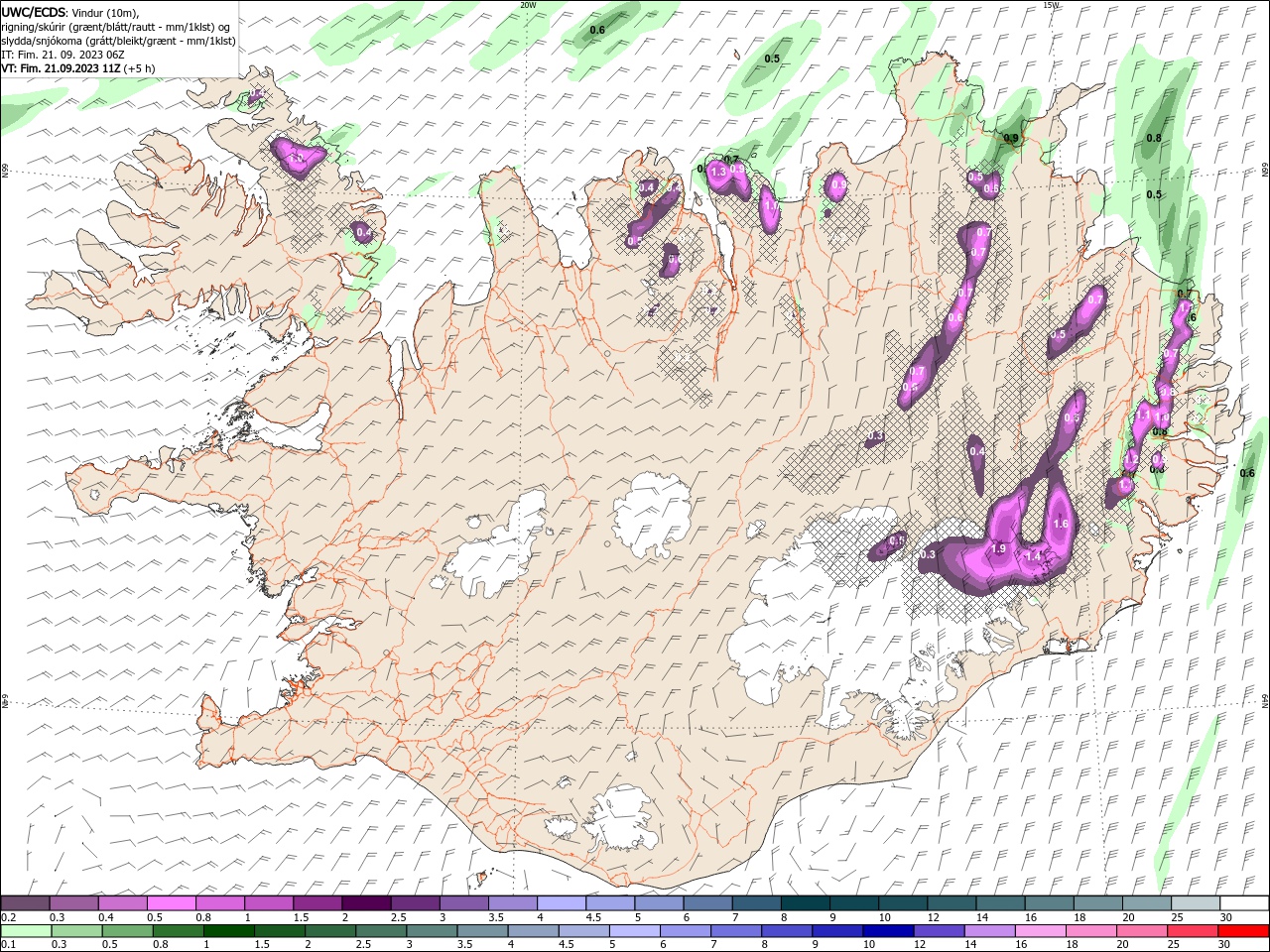1270x952 pixels.
Task: Click the 25 label on the bottom scale
Action: [1172, 945]
